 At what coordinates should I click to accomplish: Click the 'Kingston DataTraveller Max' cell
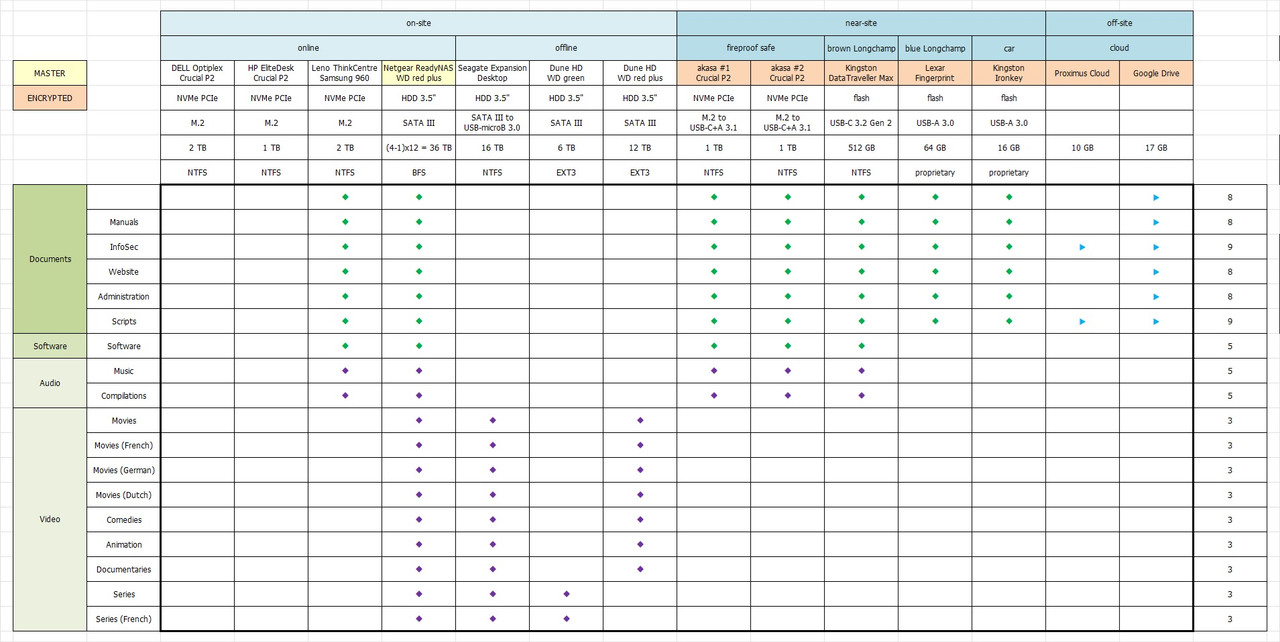[x=861, y=73]
